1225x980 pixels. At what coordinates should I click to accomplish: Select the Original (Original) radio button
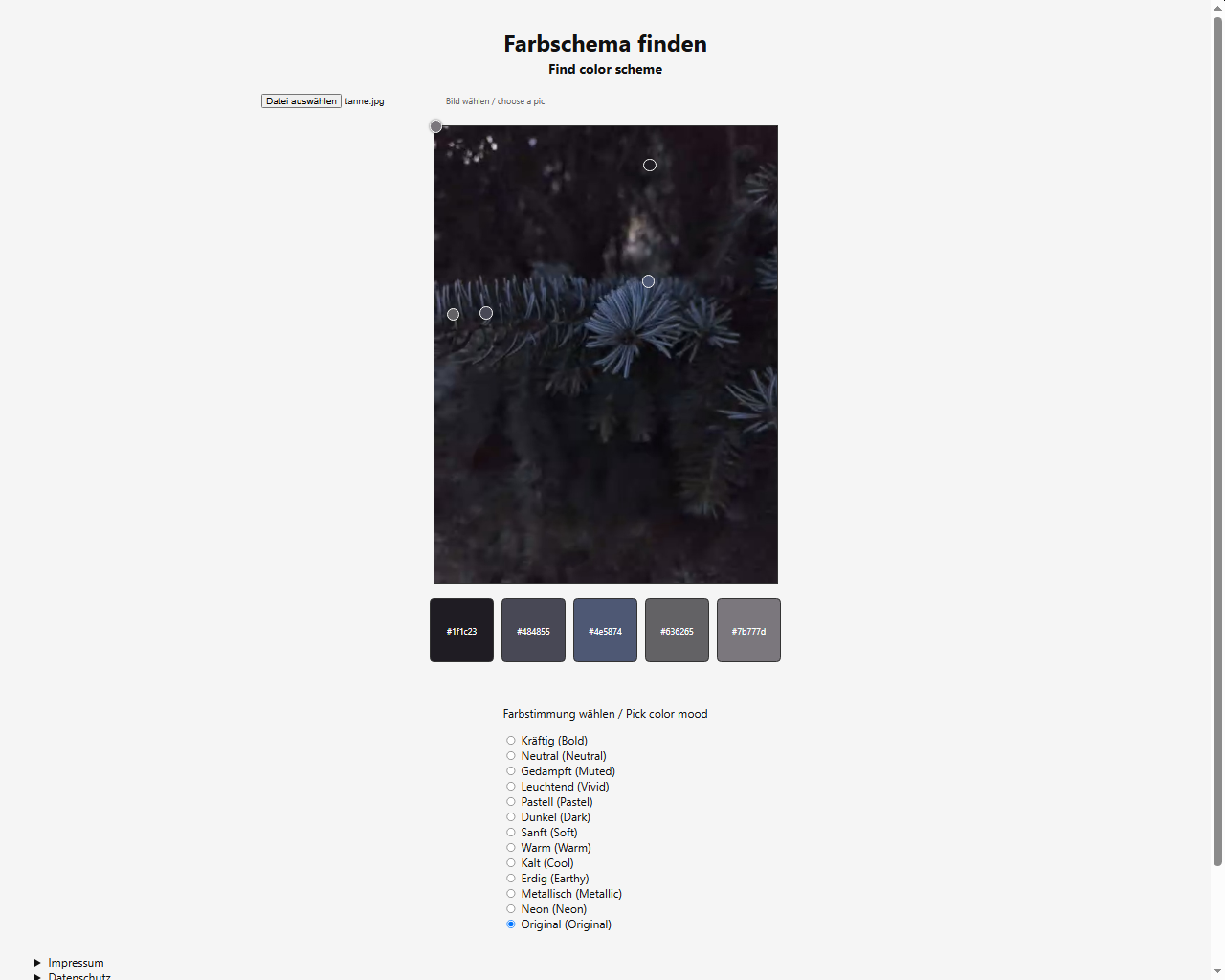[x=511, y=924]
